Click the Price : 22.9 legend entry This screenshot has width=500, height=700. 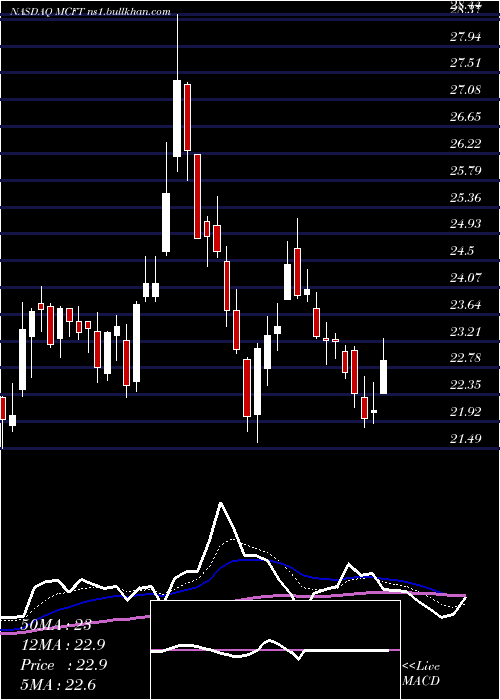[63, 665]
